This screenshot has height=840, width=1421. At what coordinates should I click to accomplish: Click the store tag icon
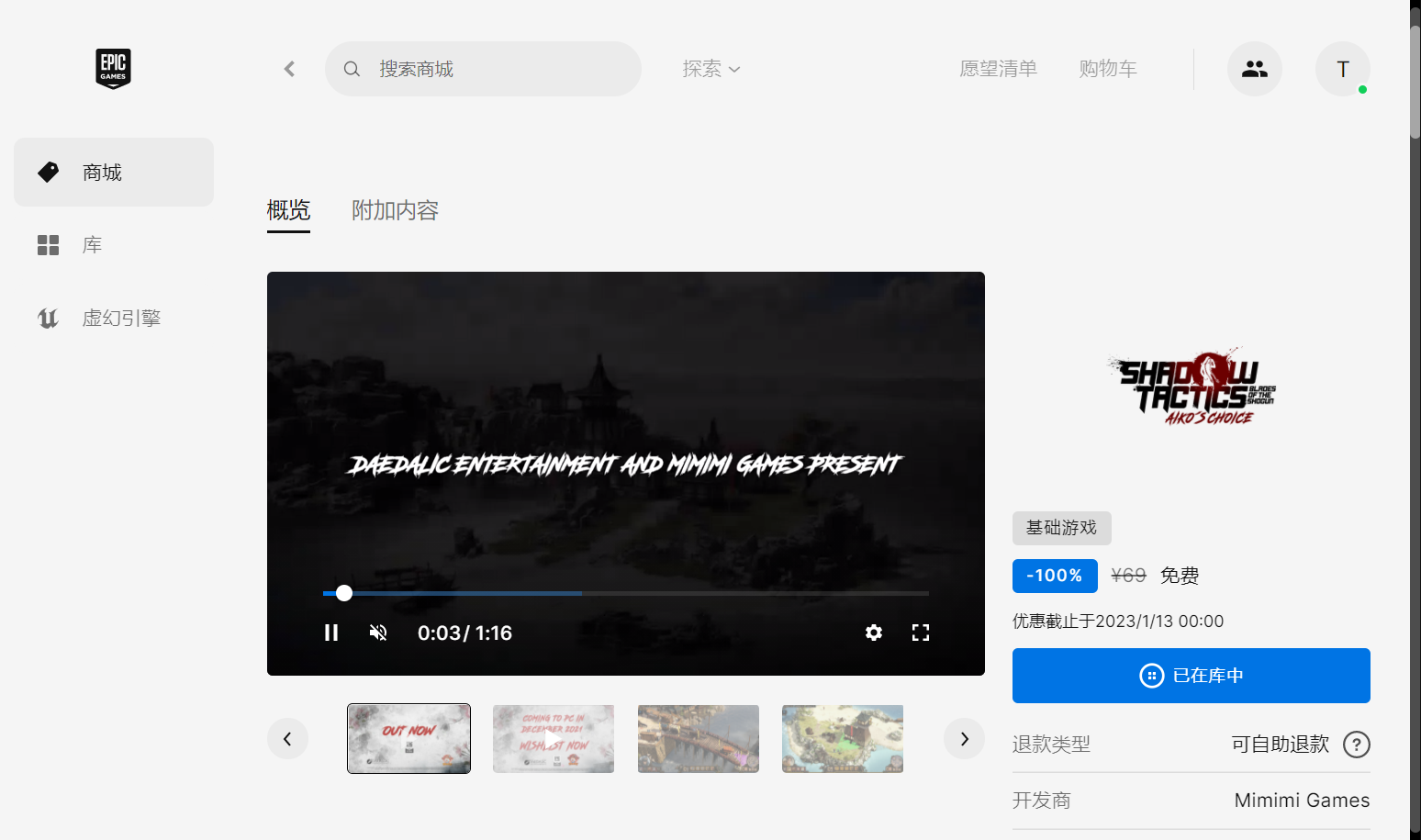[x=48, y=172]
